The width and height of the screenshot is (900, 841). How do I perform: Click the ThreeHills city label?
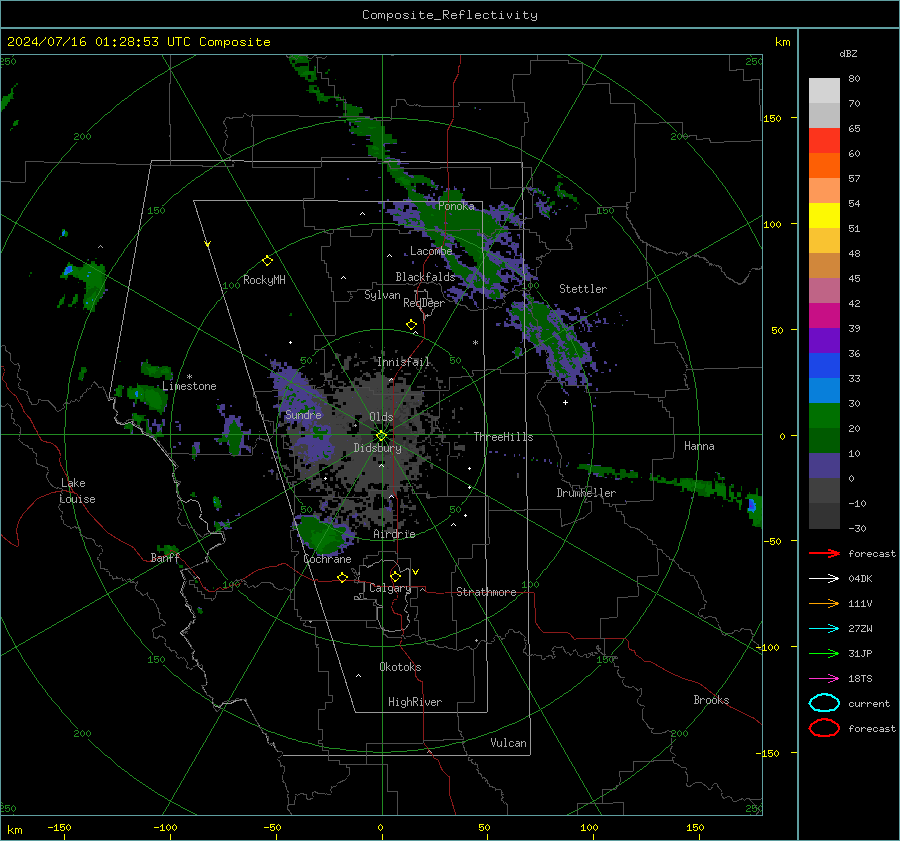pos(503,437)
